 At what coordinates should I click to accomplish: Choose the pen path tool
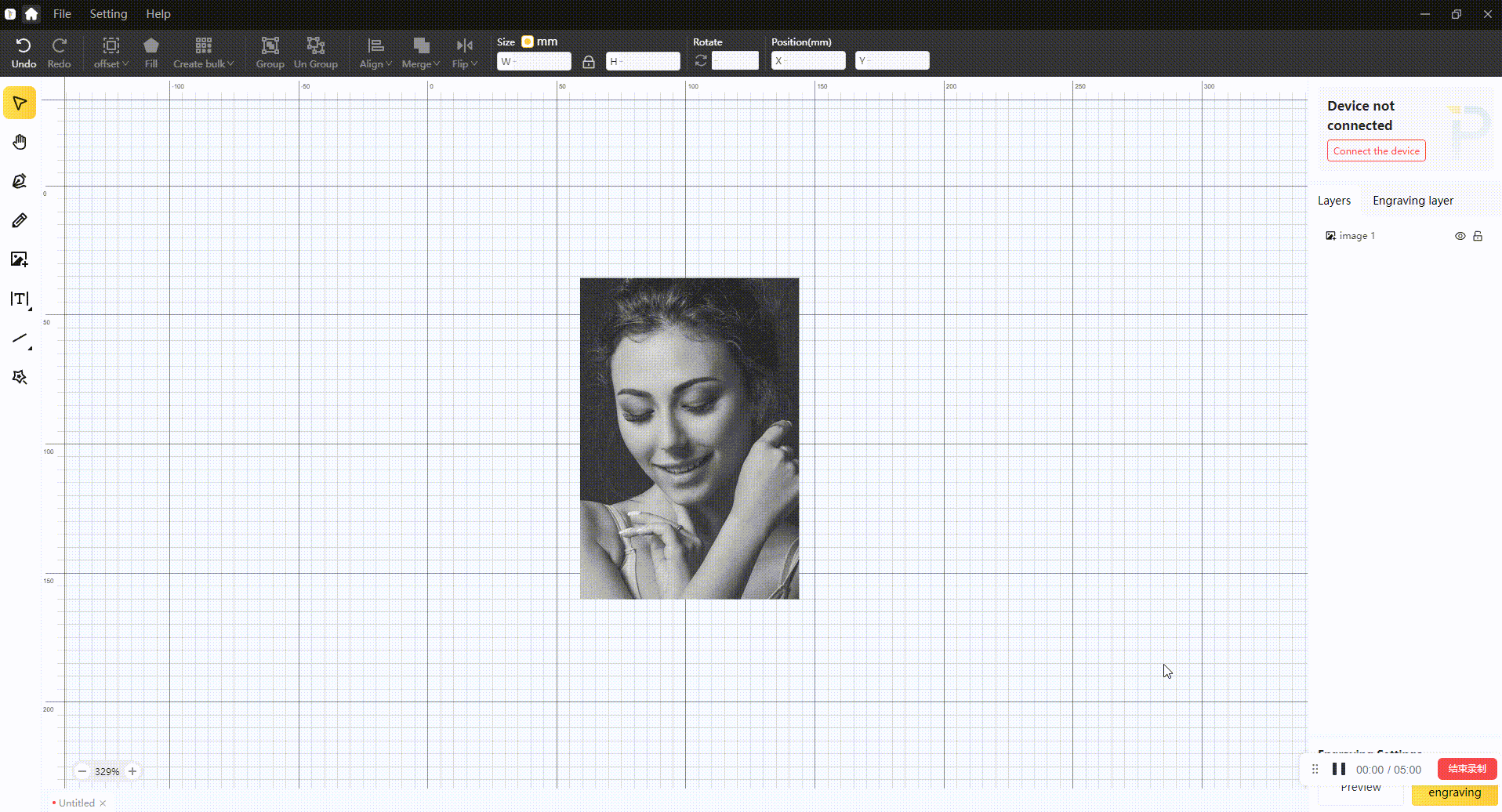pos(20,181)
